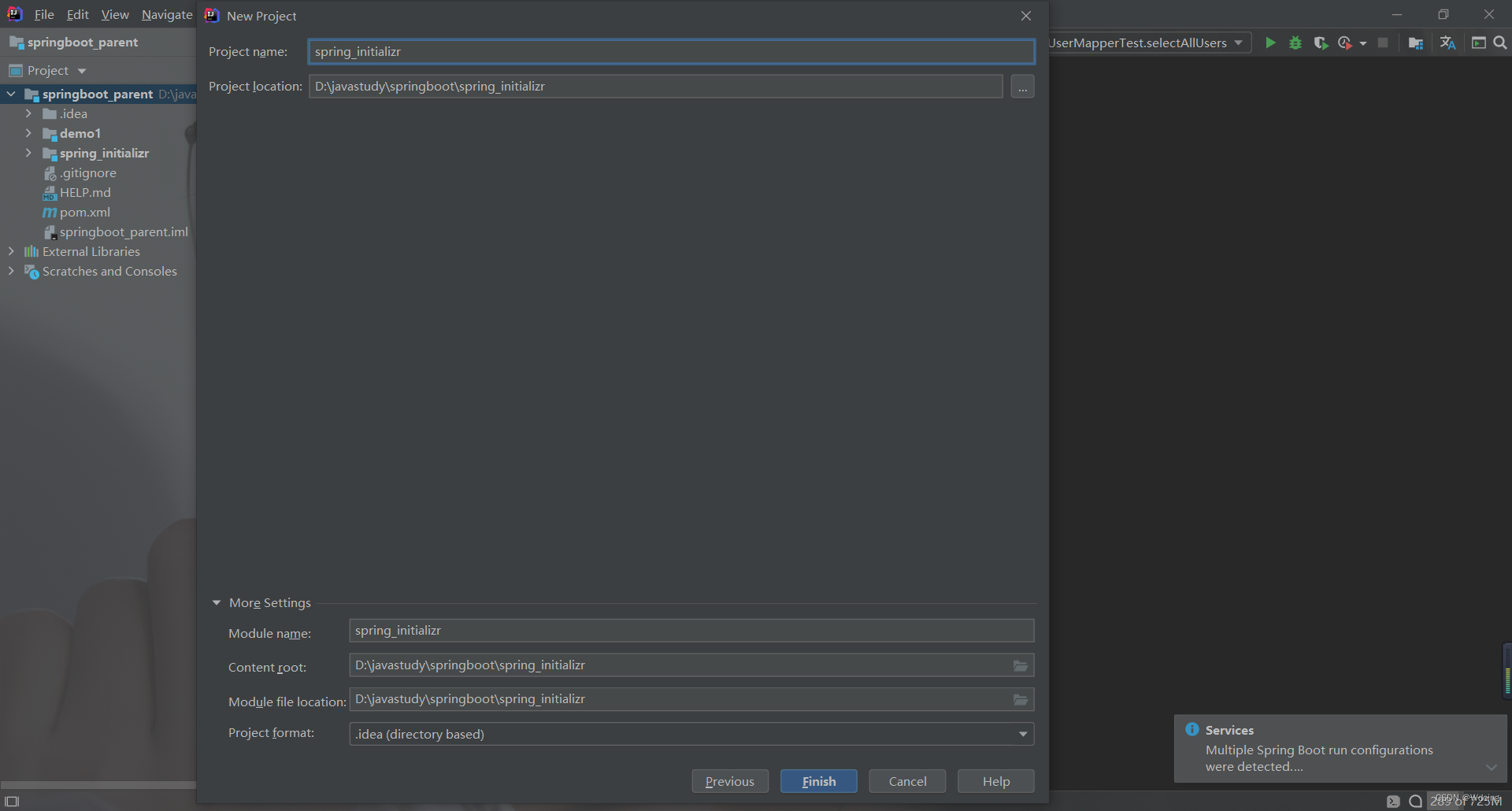Expand the demo1 module

coord(28,133)
